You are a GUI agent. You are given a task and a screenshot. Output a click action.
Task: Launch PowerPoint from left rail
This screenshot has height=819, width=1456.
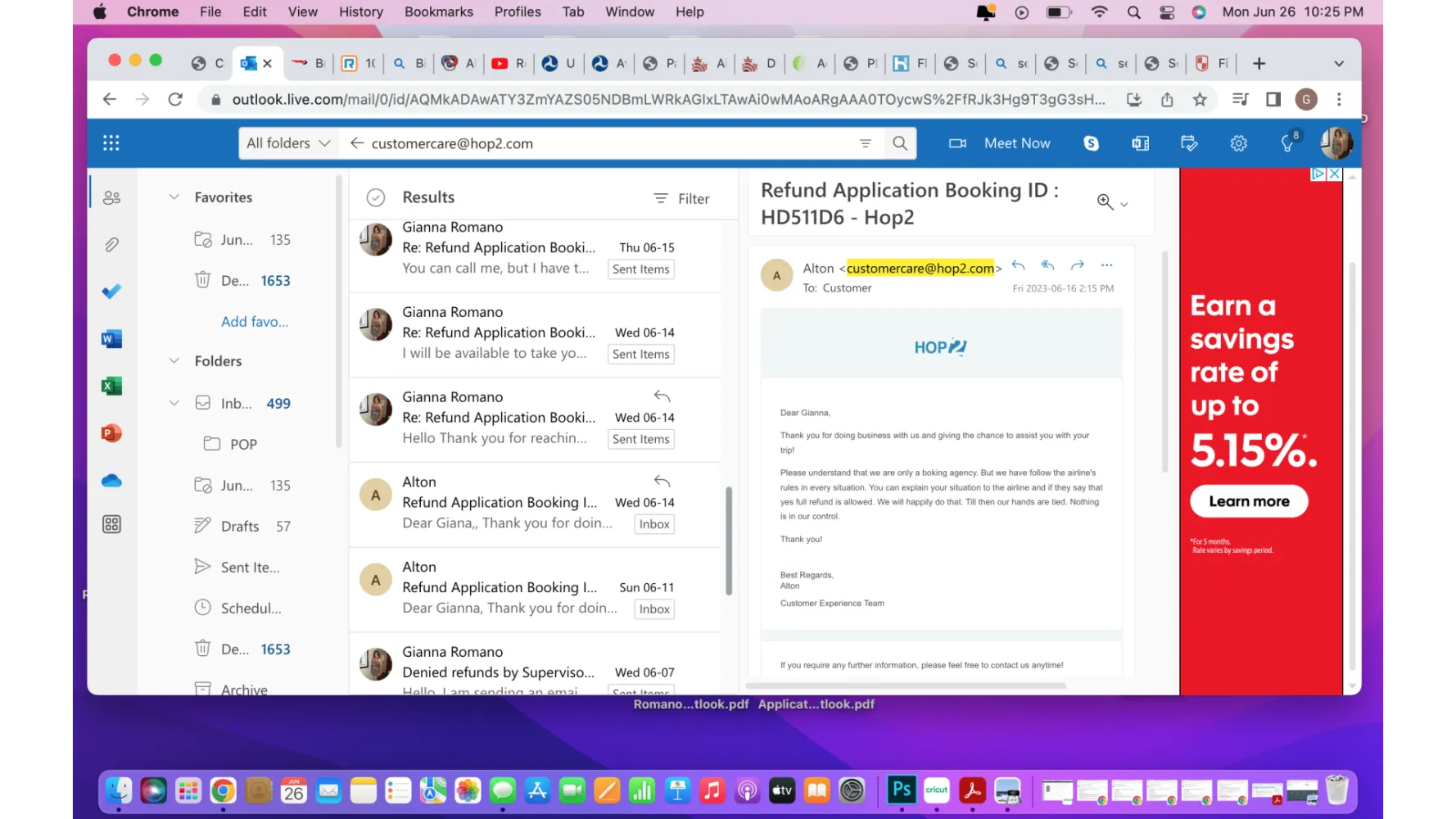pos(112,433)
